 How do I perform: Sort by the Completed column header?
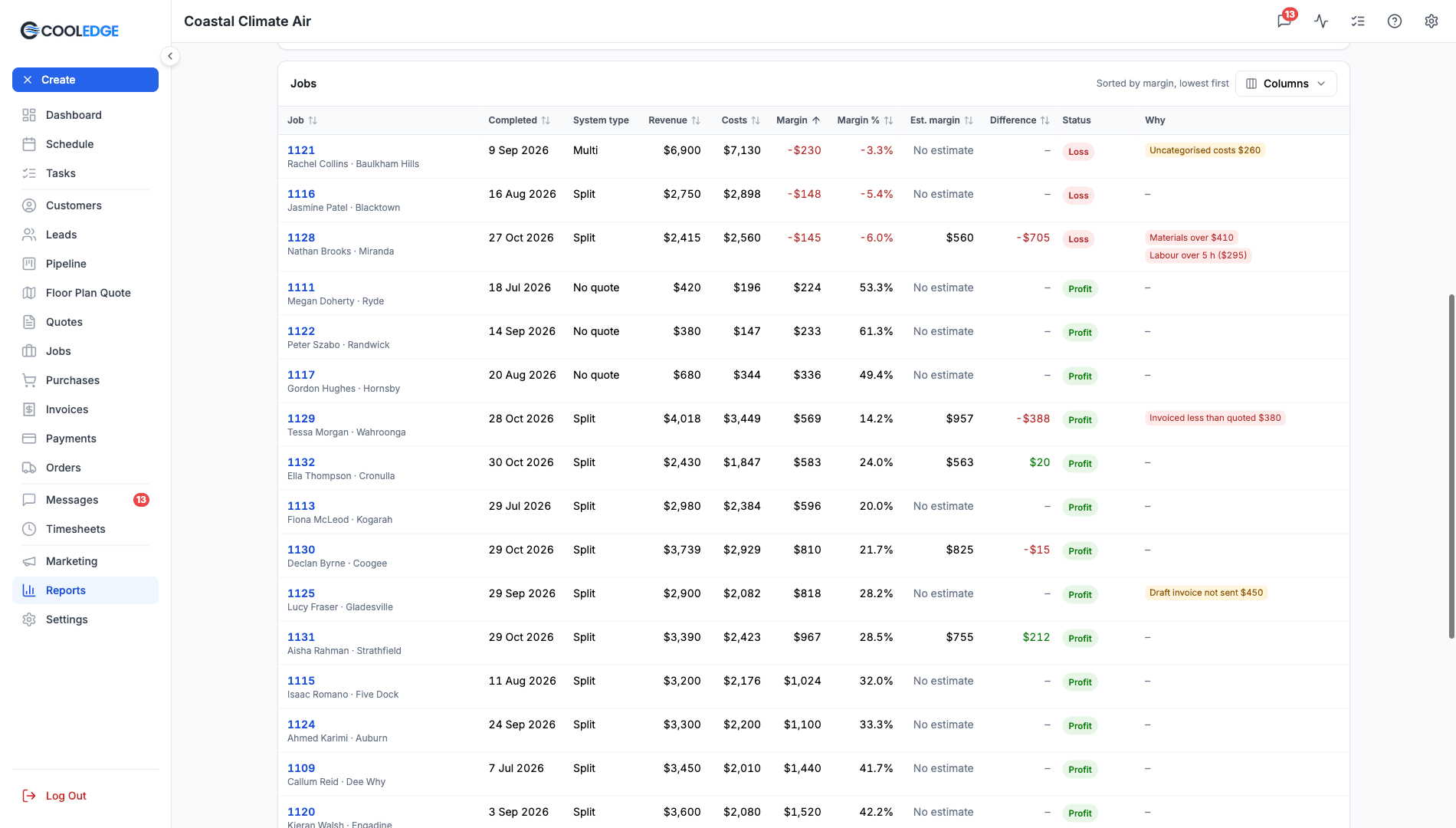[x=519, y=120]
